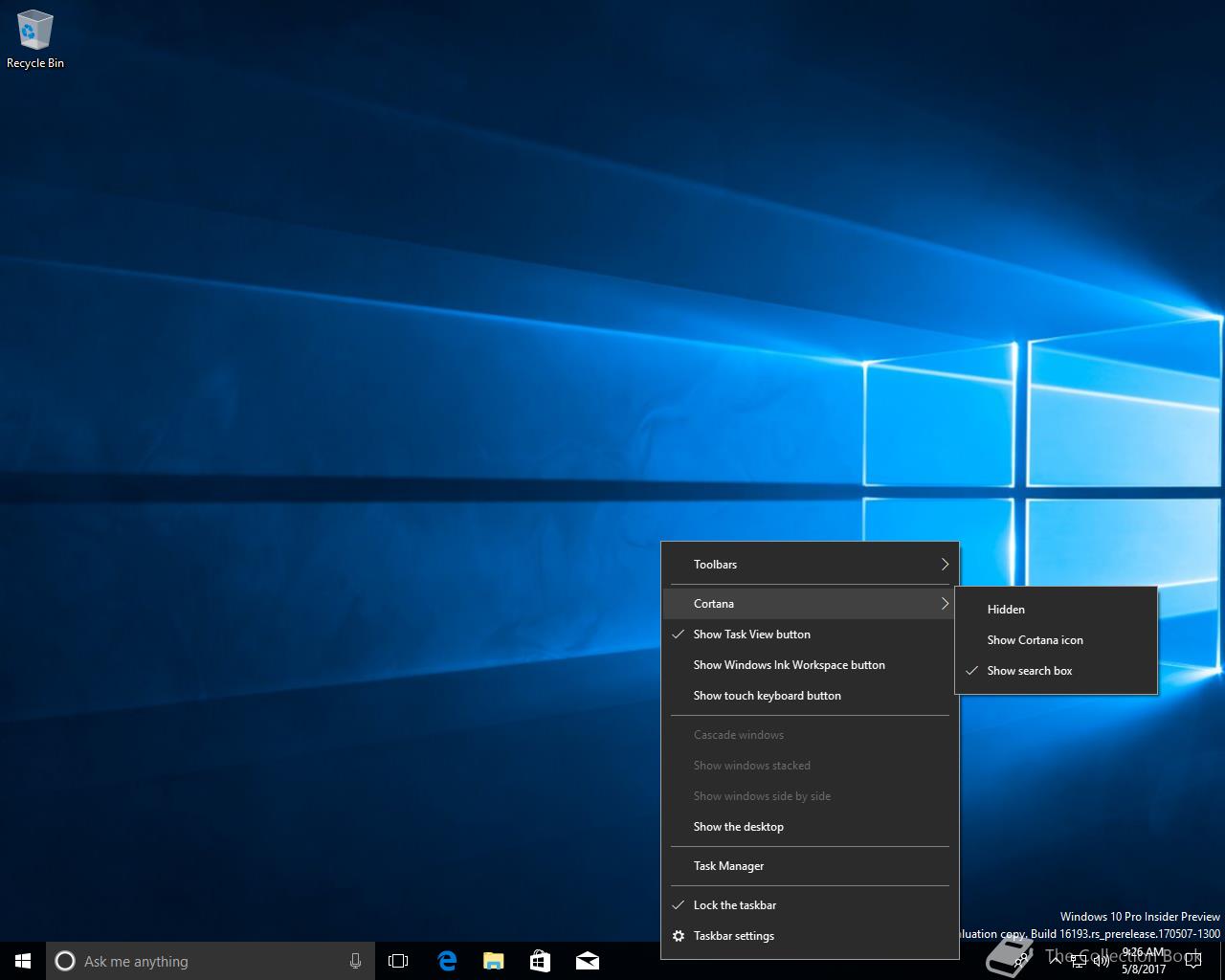Launch Microsoft Edge from the taskbar
The width and height of the screenshot is (1225, 980).
[x=447, y=961]
